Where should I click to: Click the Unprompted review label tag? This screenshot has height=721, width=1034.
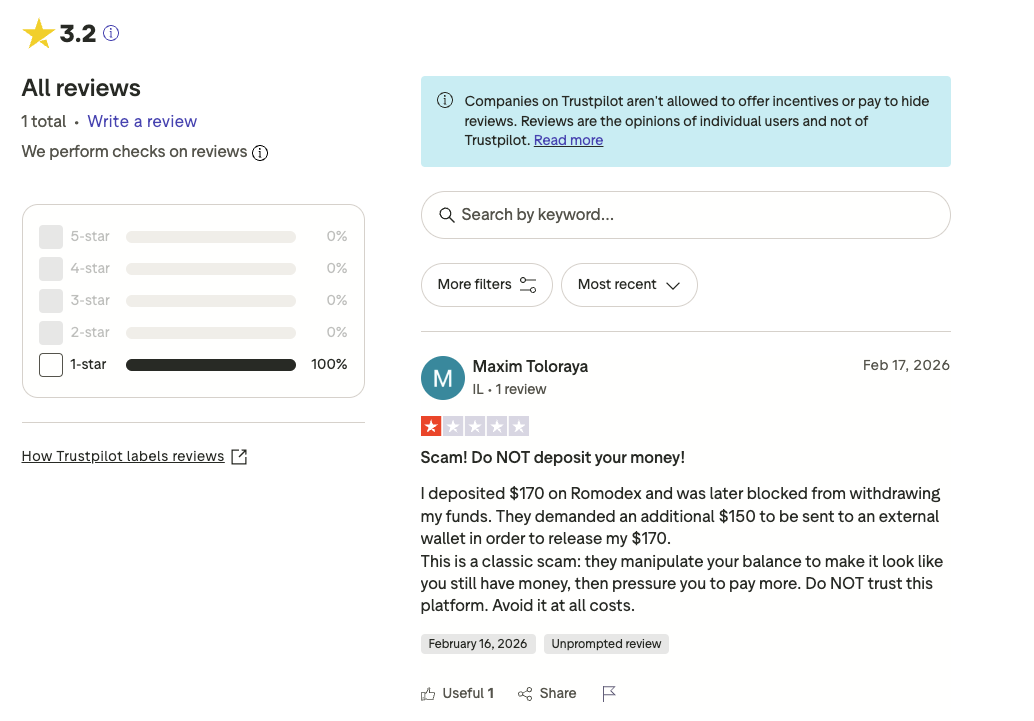click(x=606, y=644)
